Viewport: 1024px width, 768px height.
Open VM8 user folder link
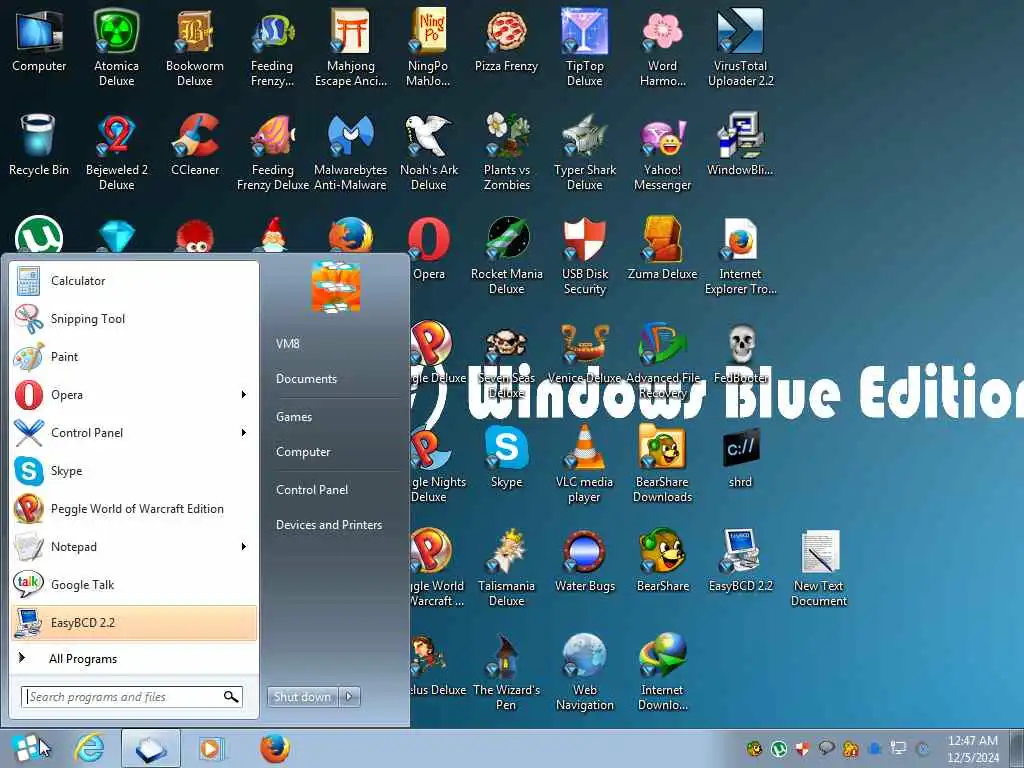[x=287, y=344]
